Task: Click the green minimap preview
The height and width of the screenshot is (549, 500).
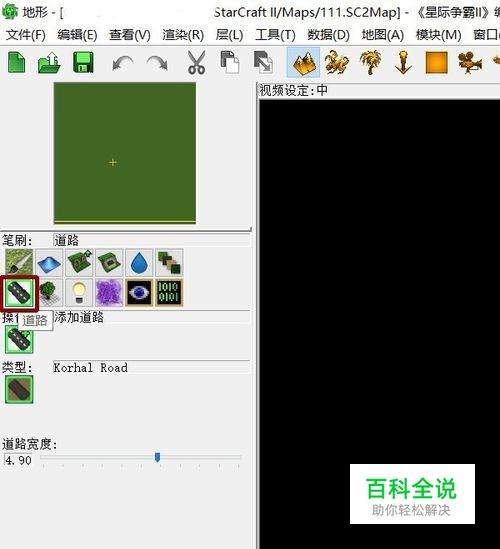Action: pos(125,153)
